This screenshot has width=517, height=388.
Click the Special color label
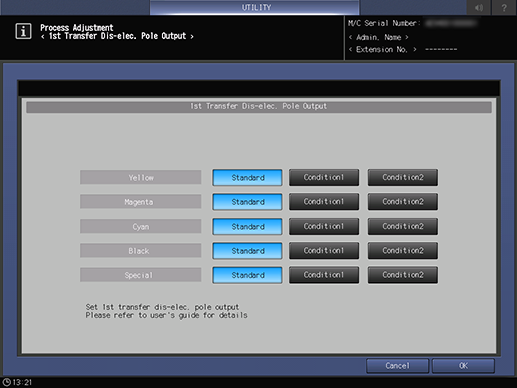(141, 275)
